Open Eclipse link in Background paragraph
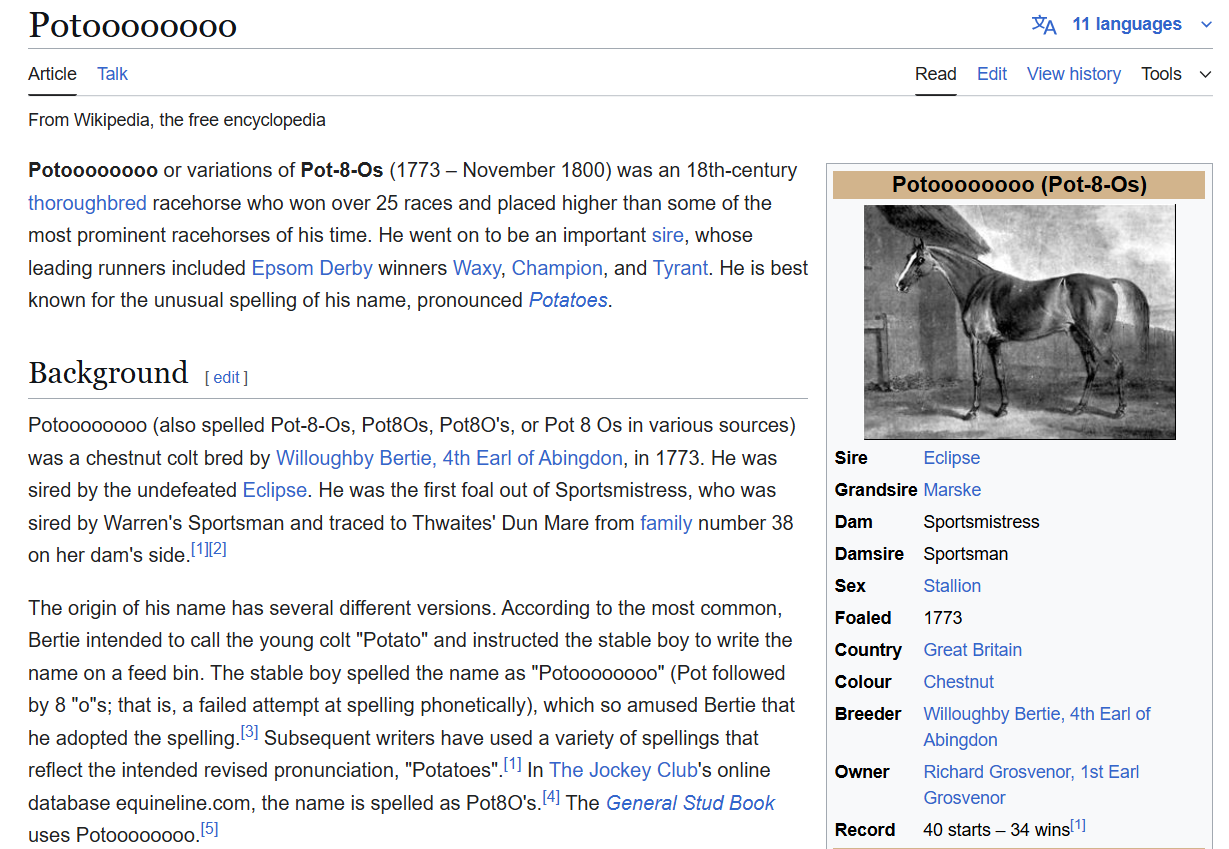The image size is (1229, 849). click(275, 490)
